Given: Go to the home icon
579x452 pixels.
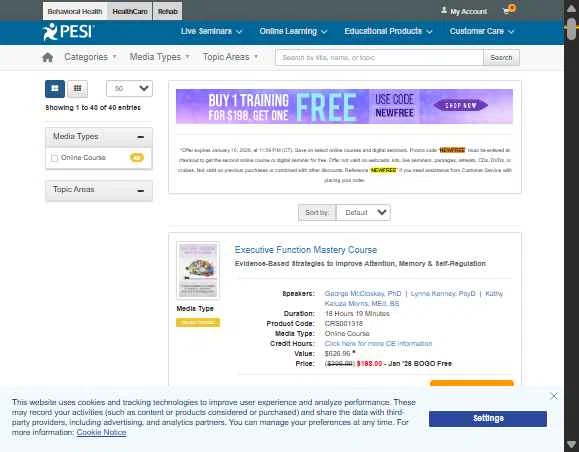Looking at the screenshot, I should [48, 57].
